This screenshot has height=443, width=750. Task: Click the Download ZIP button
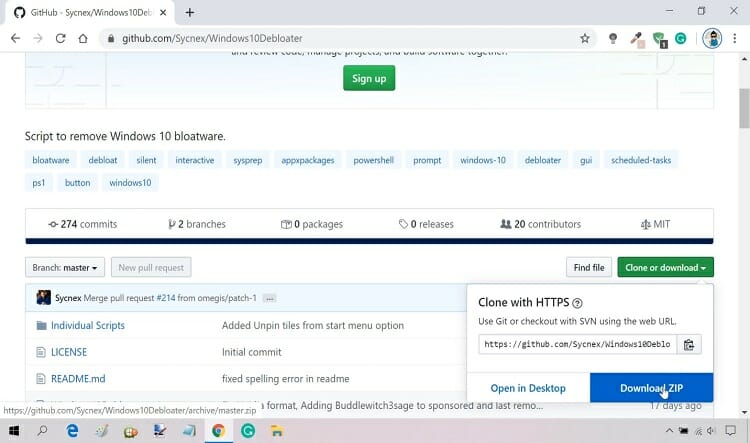click(x=651, y=388)
